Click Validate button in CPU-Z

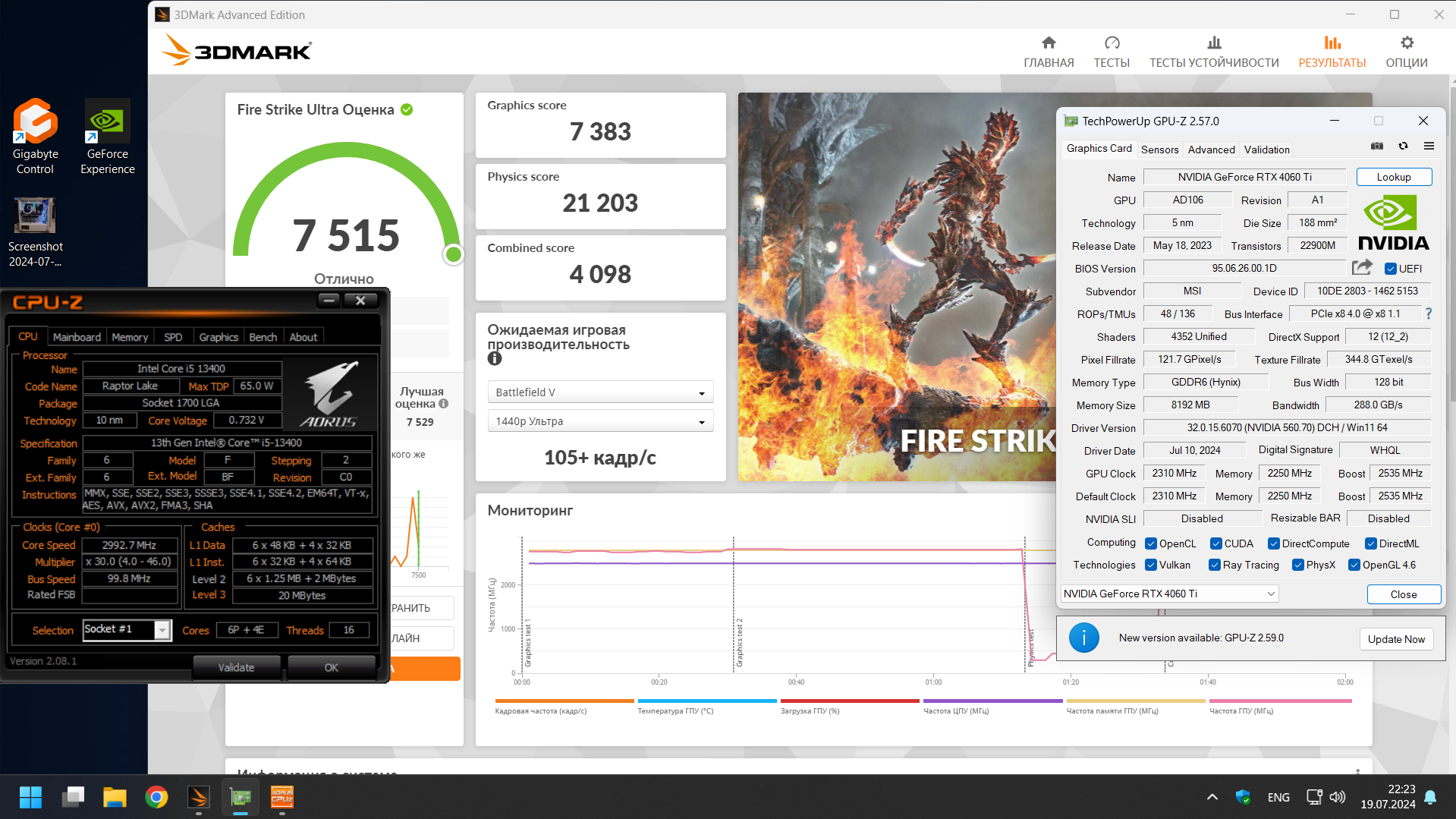[x=237, y=667]
